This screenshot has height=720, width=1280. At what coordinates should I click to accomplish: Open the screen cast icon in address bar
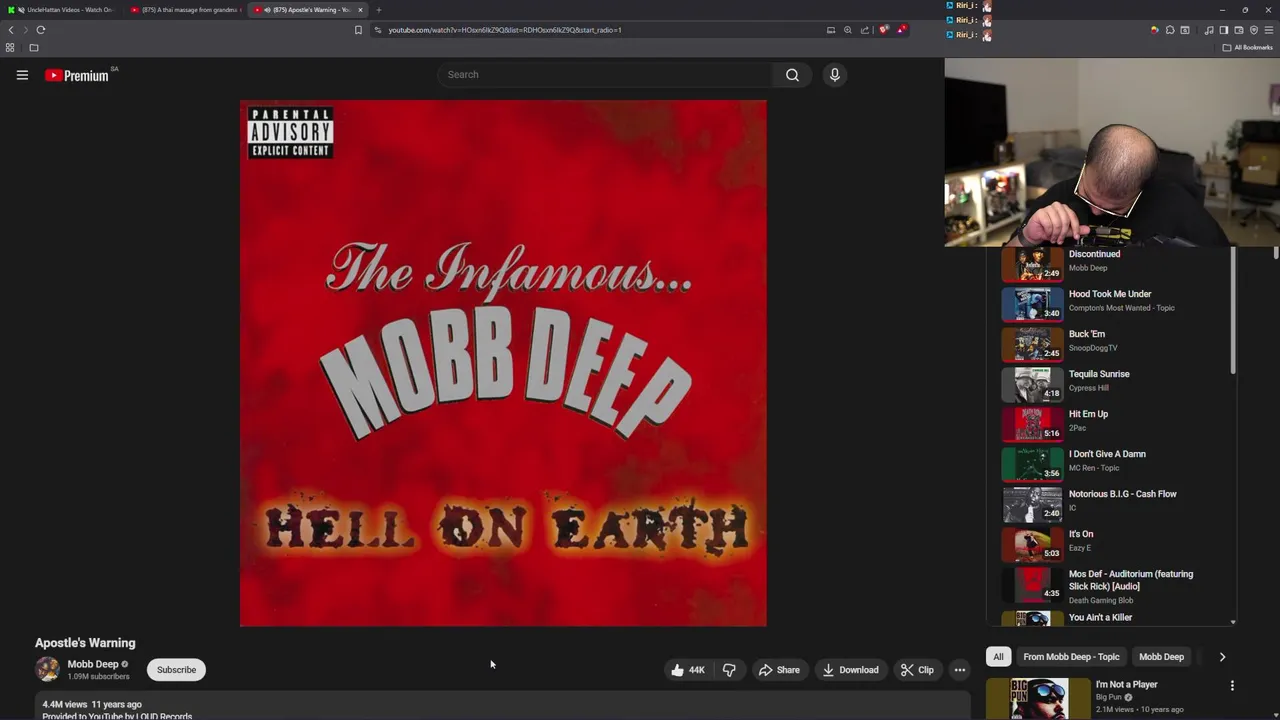click(x=831, y=30)
